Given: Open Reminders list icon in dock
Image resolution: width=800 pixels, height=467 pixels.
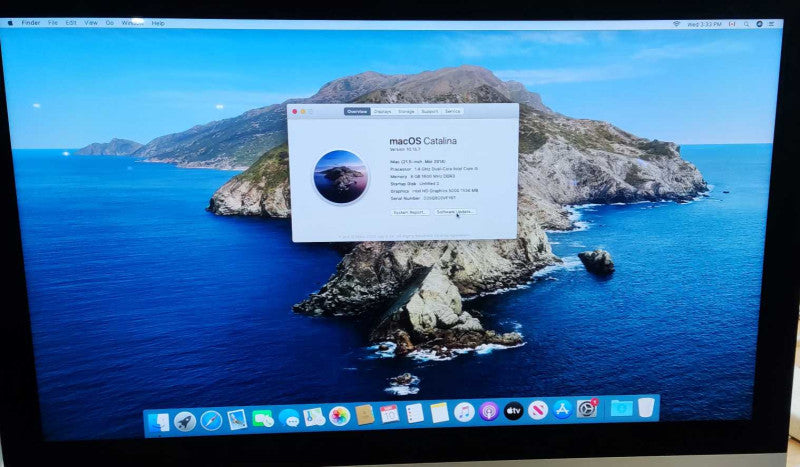Looking at the screenshot, I should point(414,413).
